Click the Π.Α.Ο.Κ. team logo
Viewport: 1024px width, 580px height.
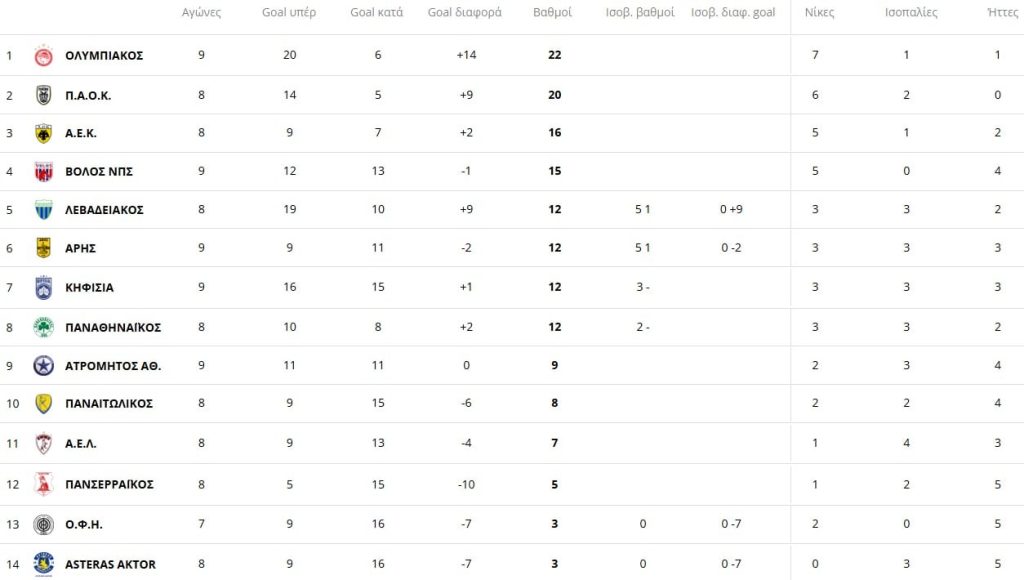tap(43, 95)
